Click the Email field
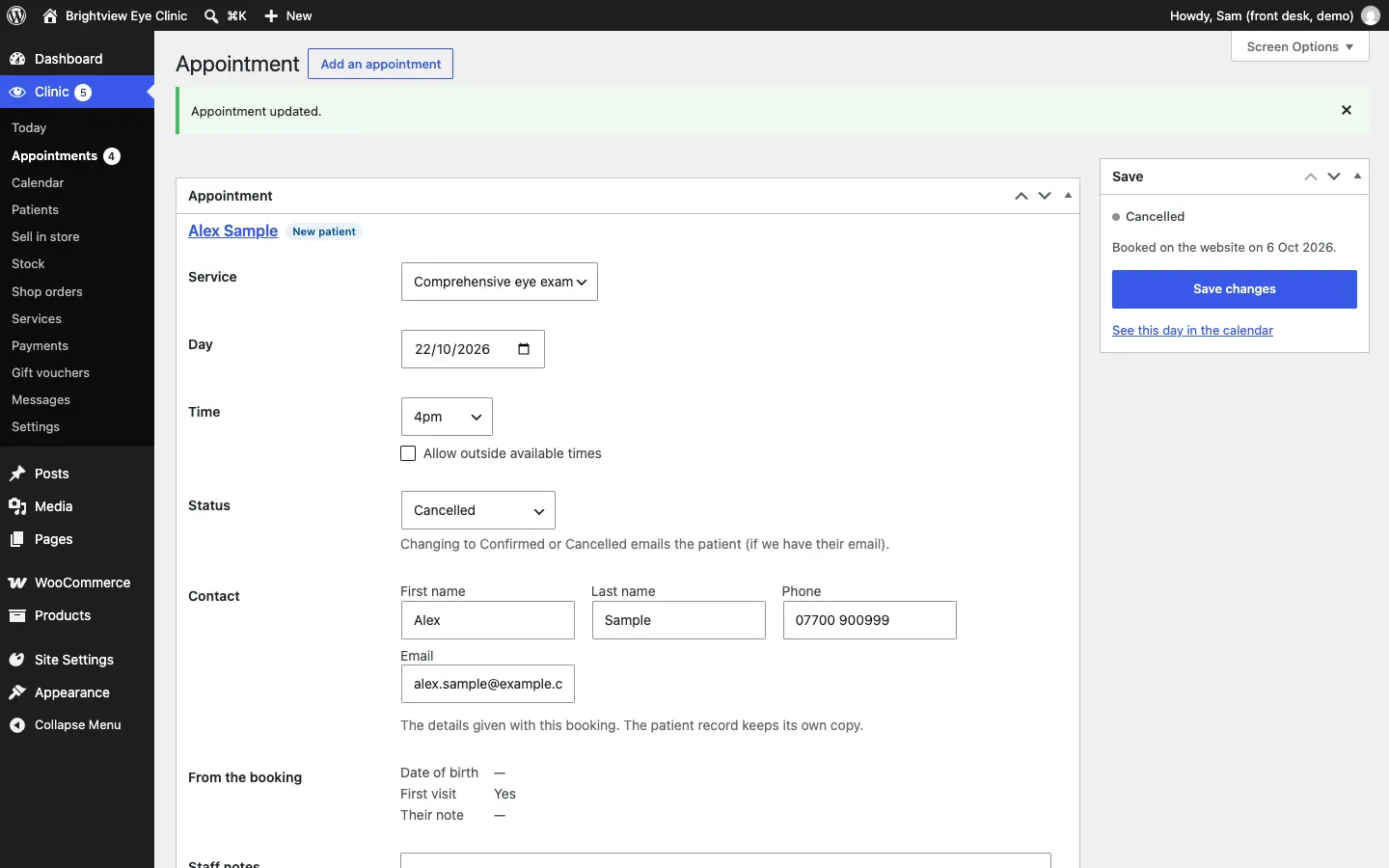Screen dimensions: 1389x868 pos(488,684)
